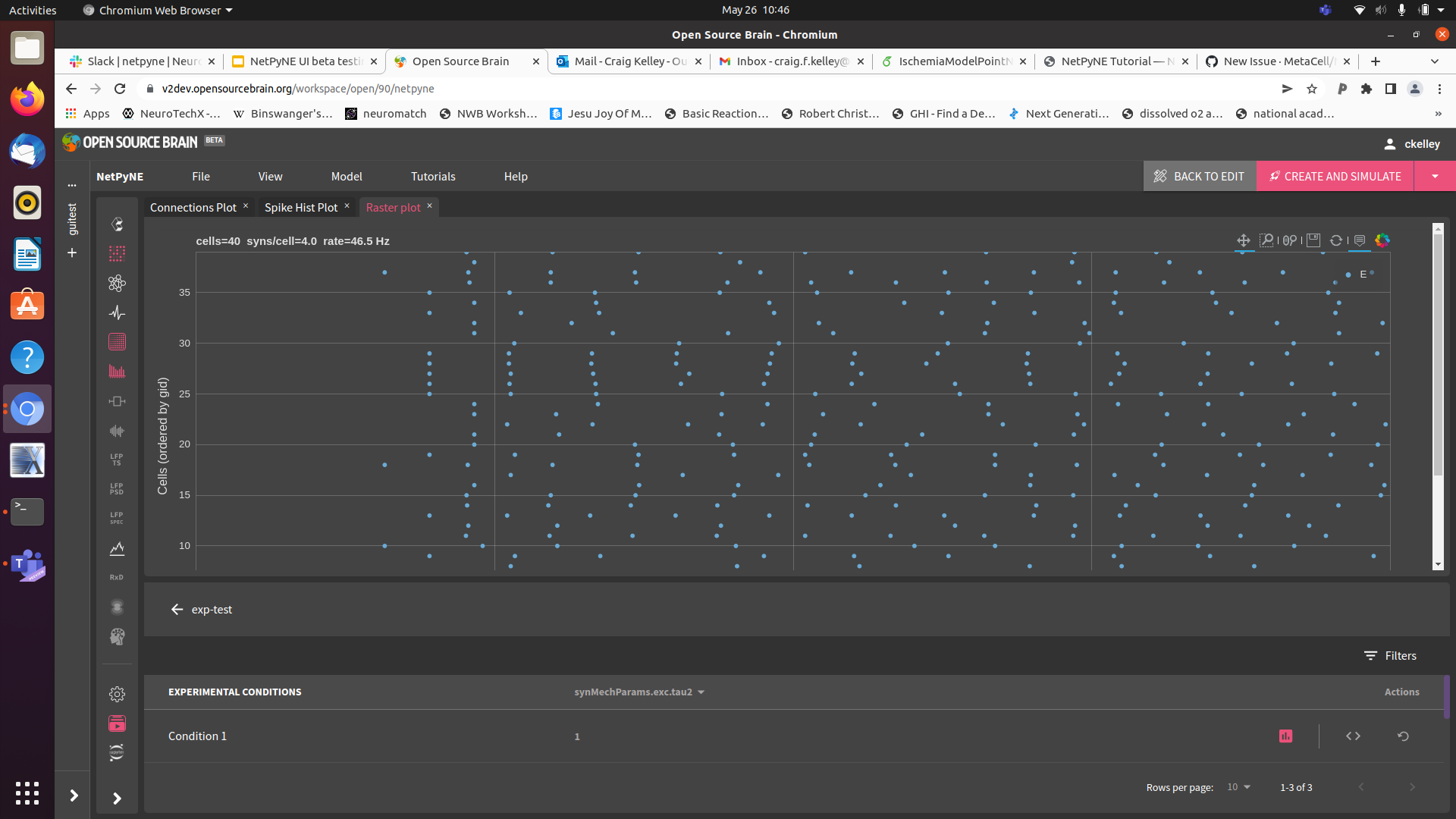Image resolution: width=1456 pixels, height=819 pixels.
Task: Open the connectivity graph icon
Action: [117, 283]
